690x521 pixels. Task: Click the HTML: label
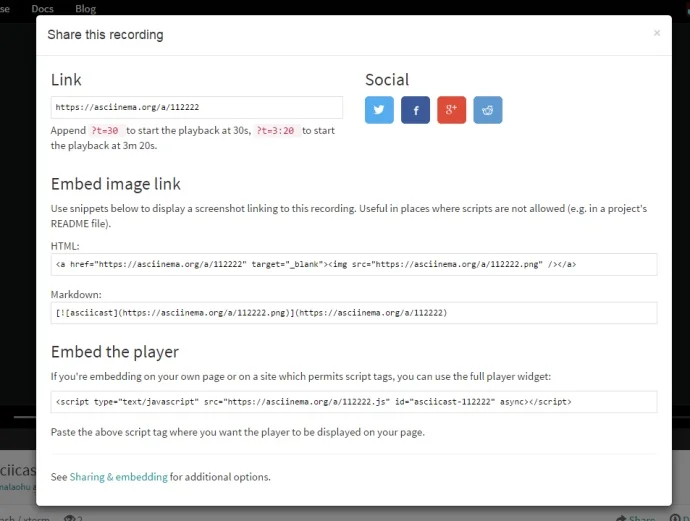point(65,246)
